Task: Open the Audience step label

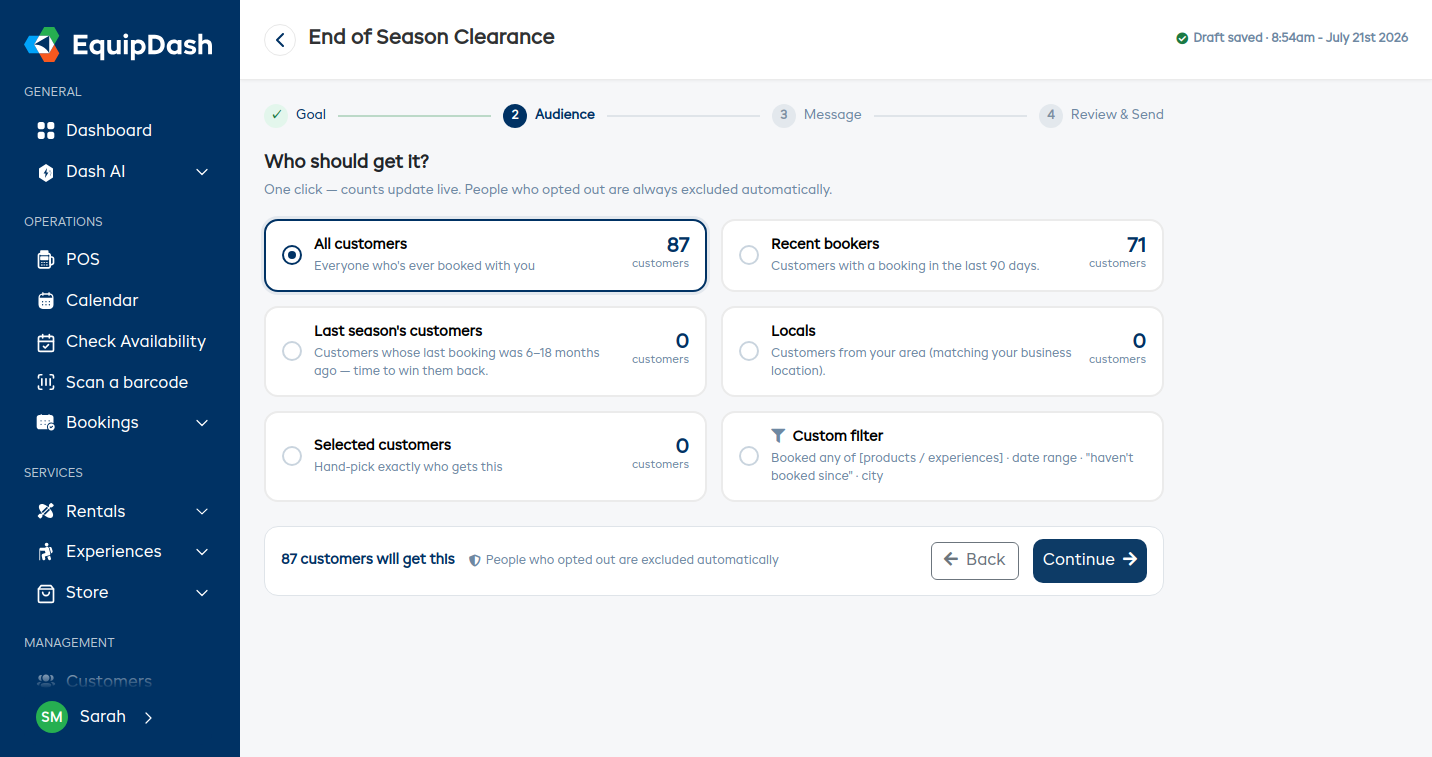Action: point(565,115)
